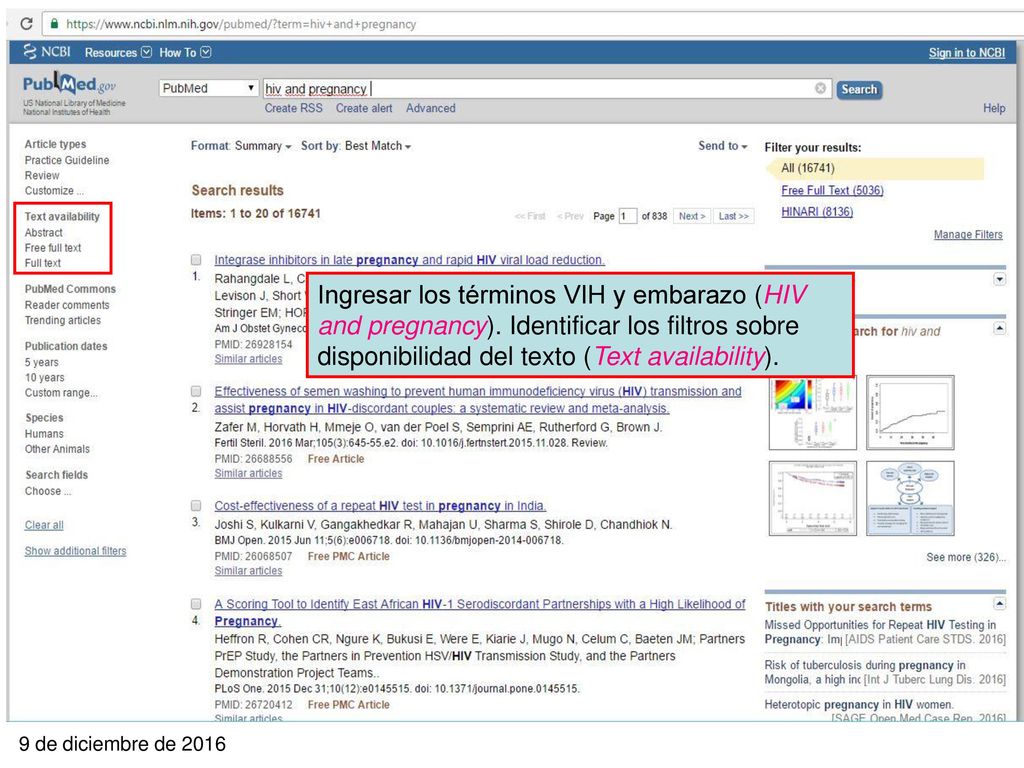Viewport: 1024px width, 768px height.
Task: Open Cost-effectiveness of repeat HIV test article
Action: click(x=380, y=505)
